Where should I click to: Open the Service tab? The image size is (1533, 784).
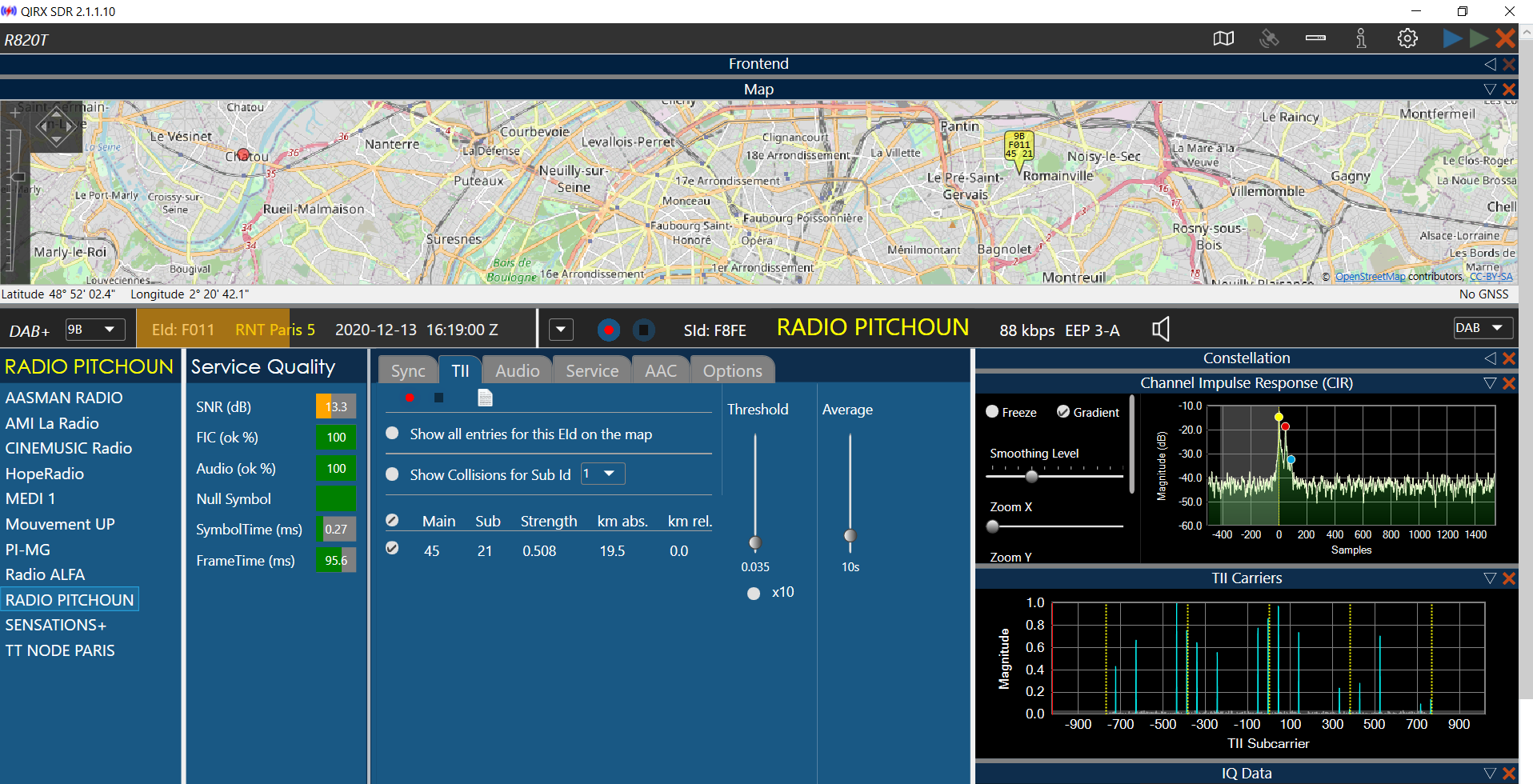592,370
